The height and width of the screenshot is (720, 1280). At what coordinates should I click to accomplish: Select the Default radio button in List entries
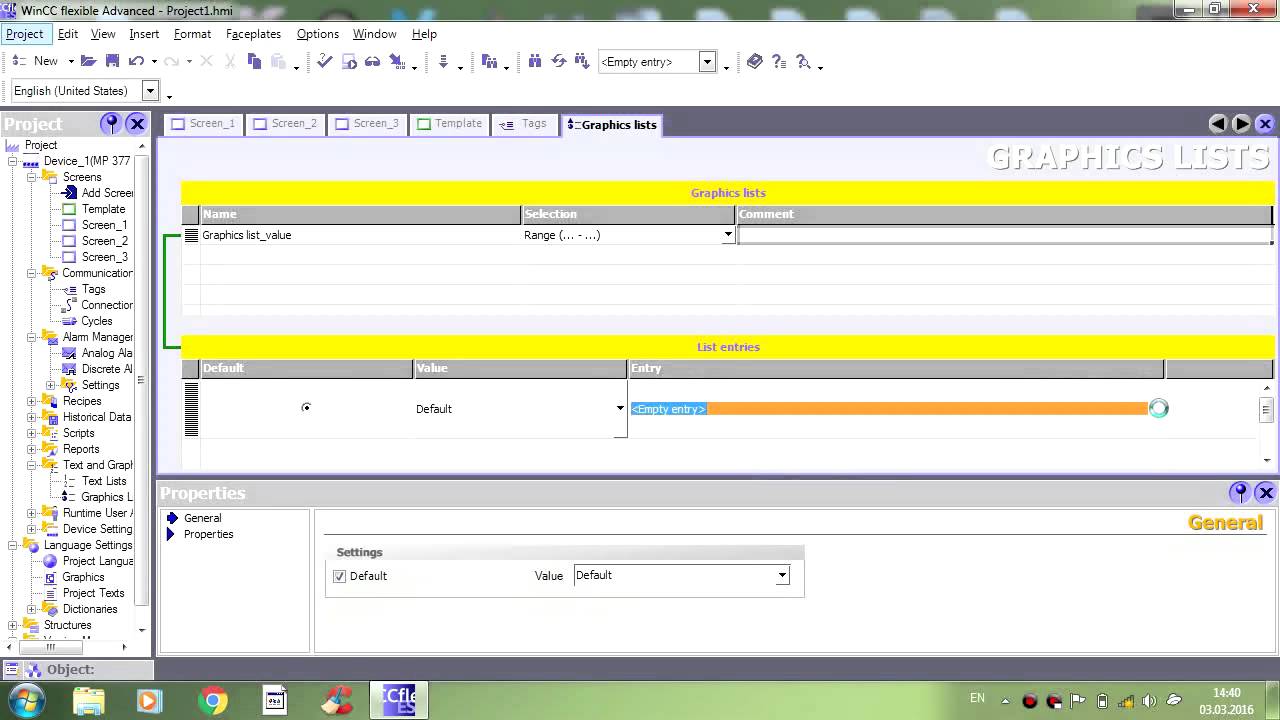point(306,408)
